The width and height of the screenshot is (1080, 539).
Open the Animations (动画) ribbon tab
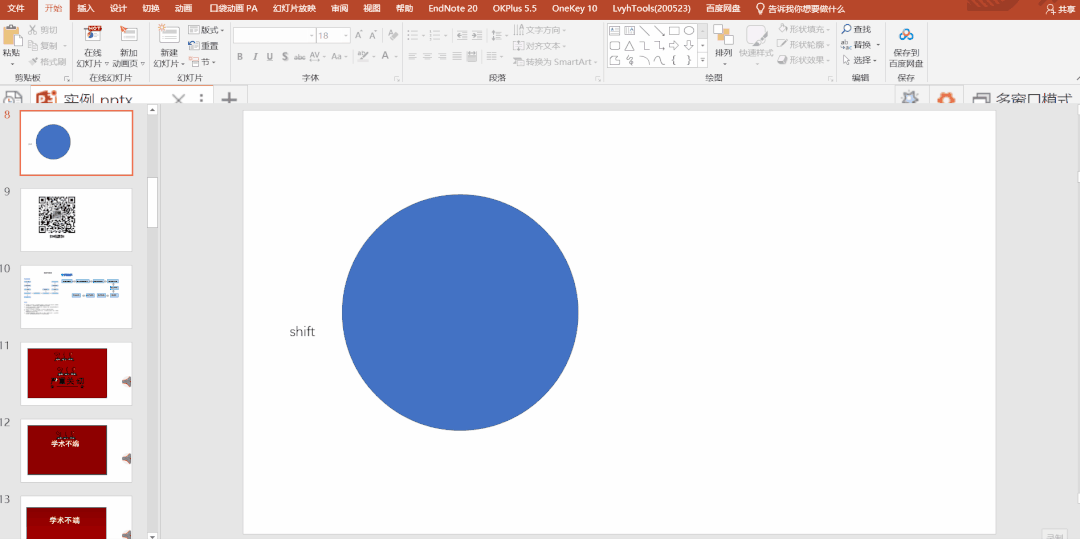183,8
